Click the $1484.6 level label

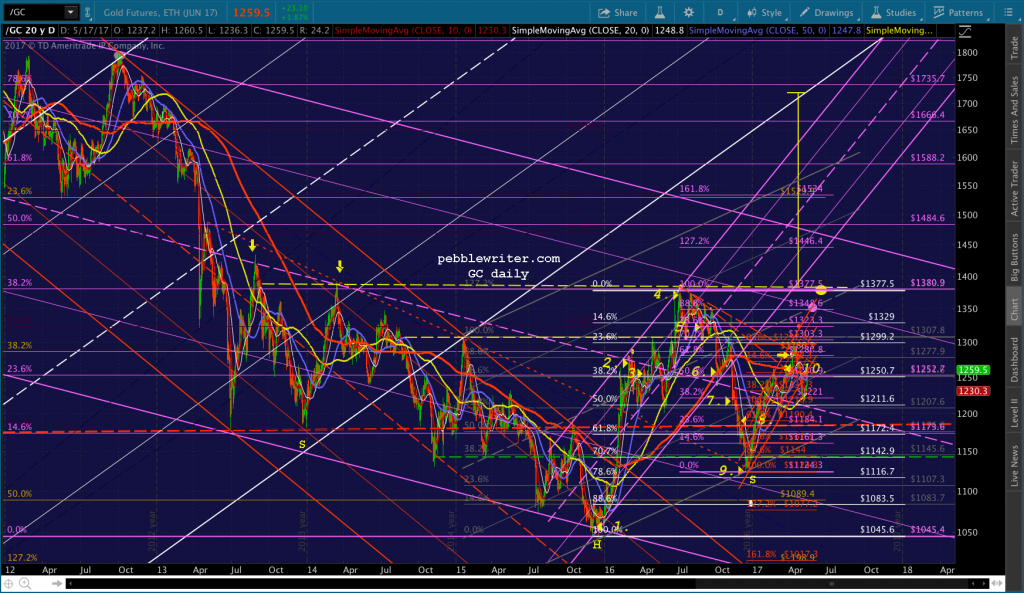pos(927,218)
